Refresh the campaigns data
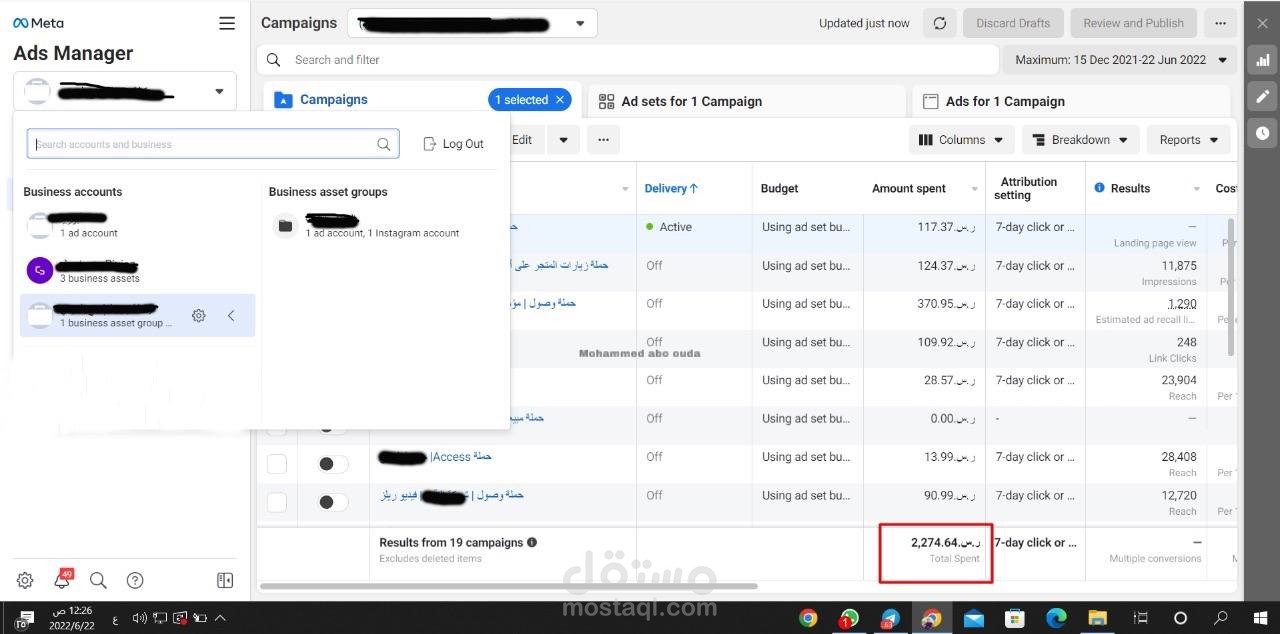 pyautogui.click(x=939, y=23)
